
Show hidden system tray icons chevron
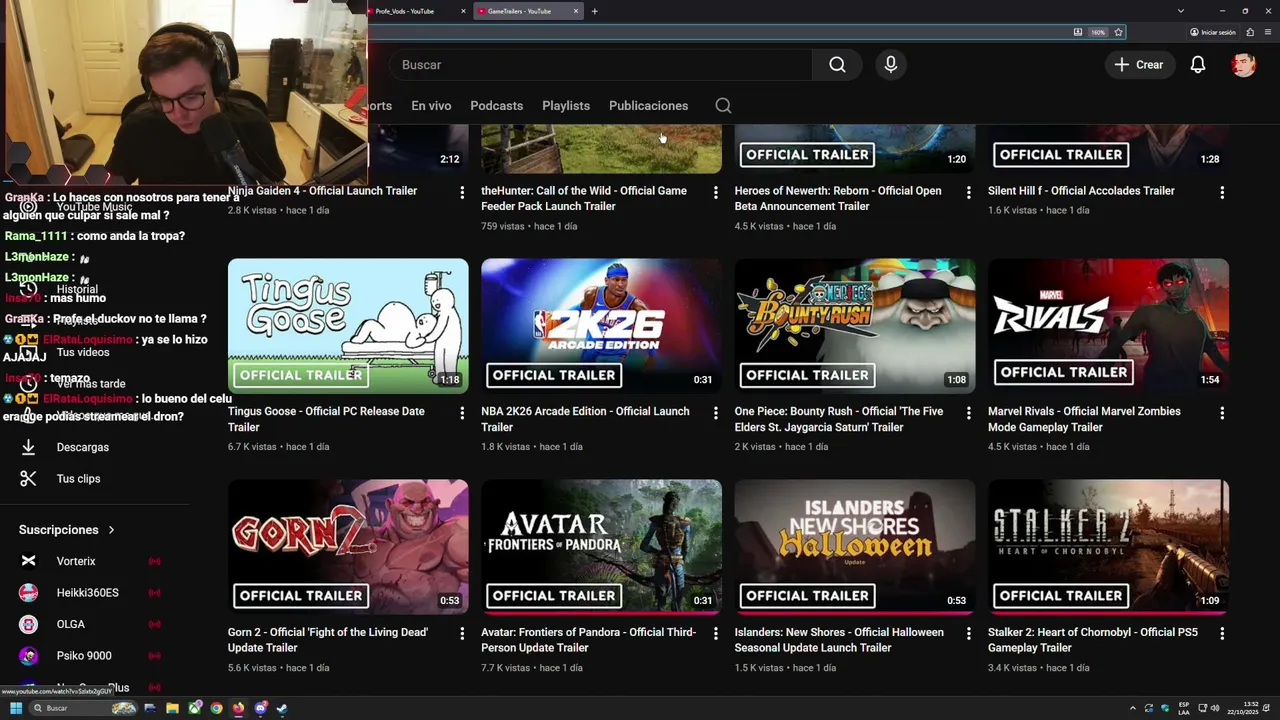click(x=1132, y=708)
